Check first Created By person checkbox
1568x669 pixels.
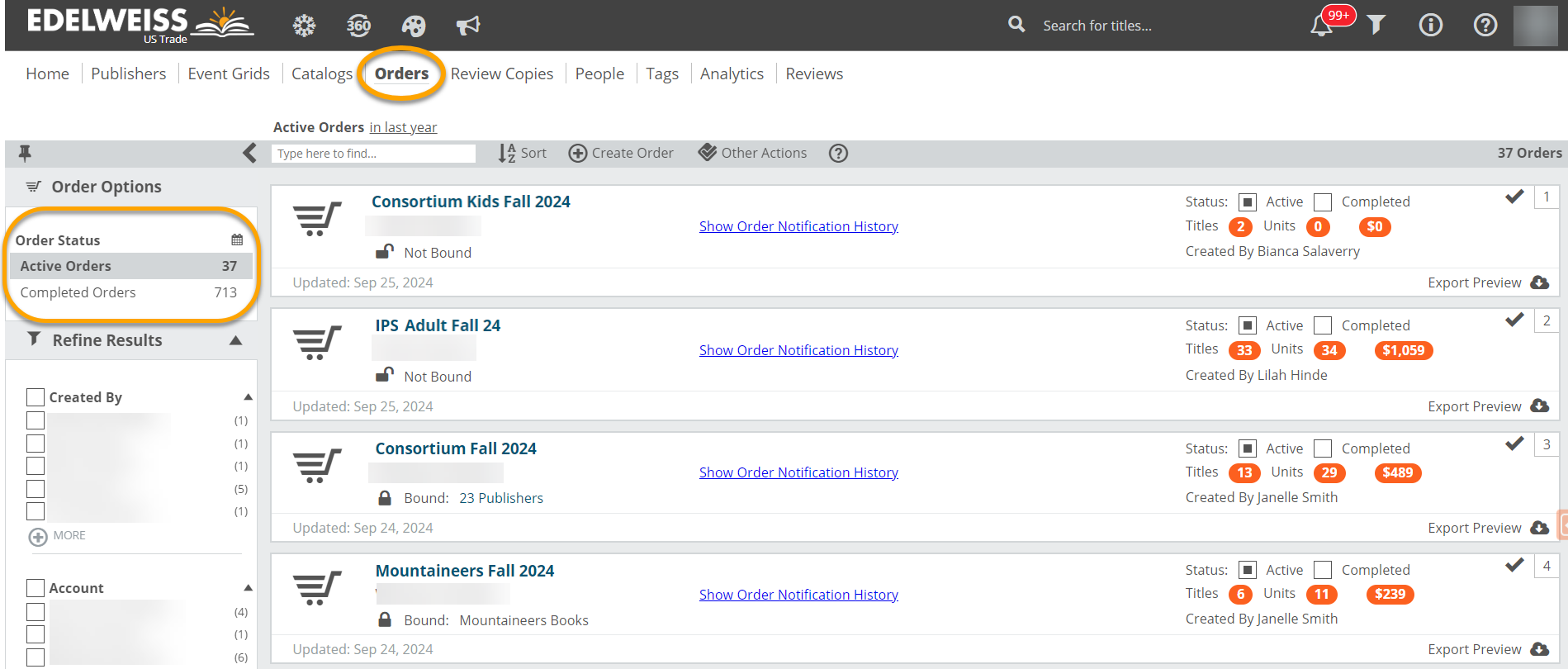pos(36,420)
